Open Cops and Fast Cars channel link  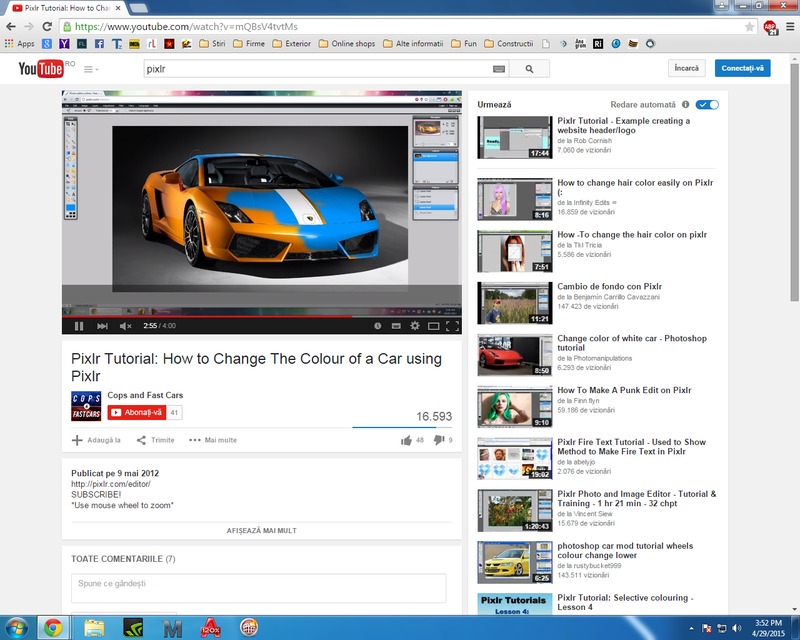145,395
